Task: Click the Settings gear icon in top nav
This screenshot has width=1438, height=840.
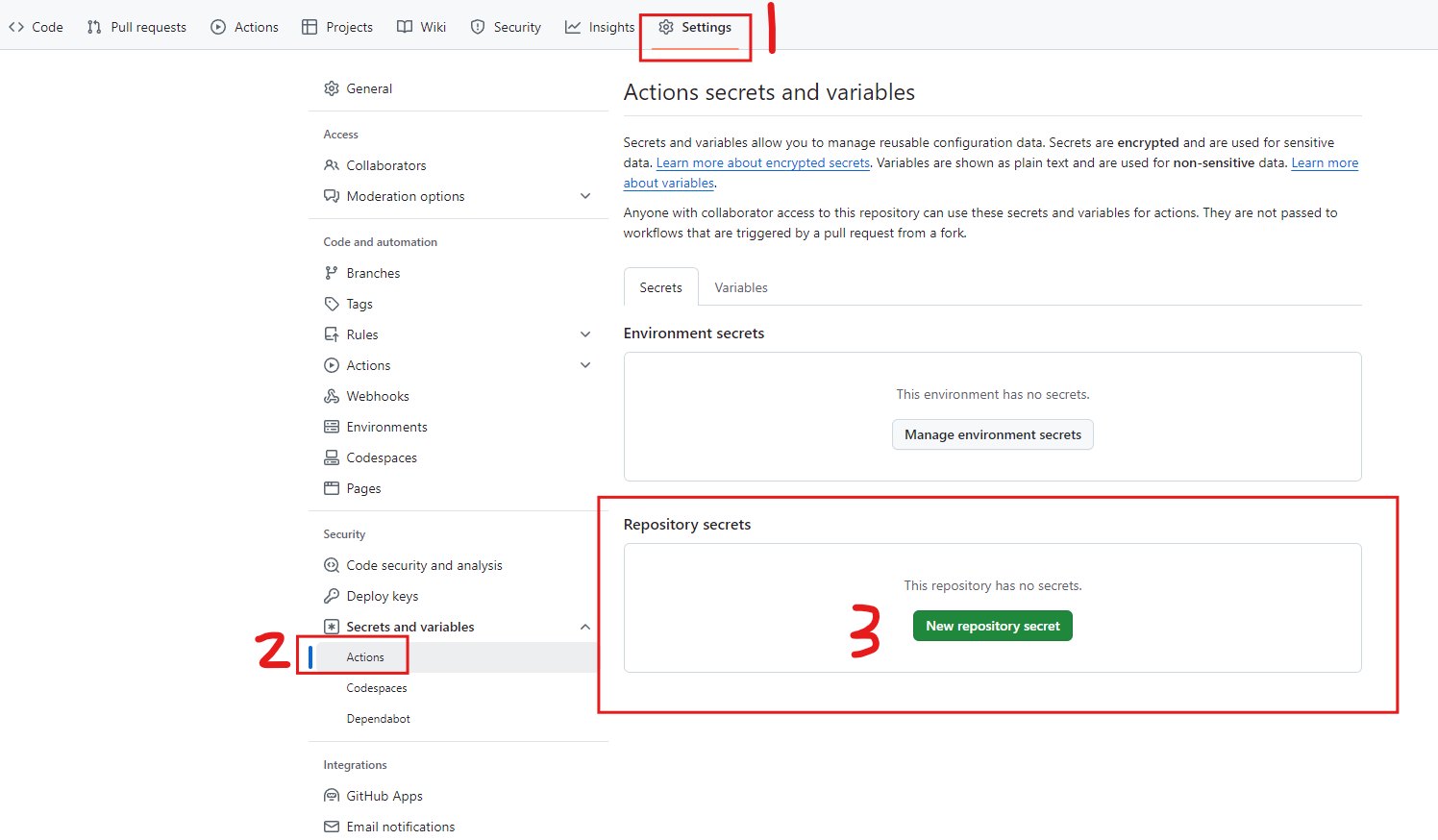Action: 666,27
